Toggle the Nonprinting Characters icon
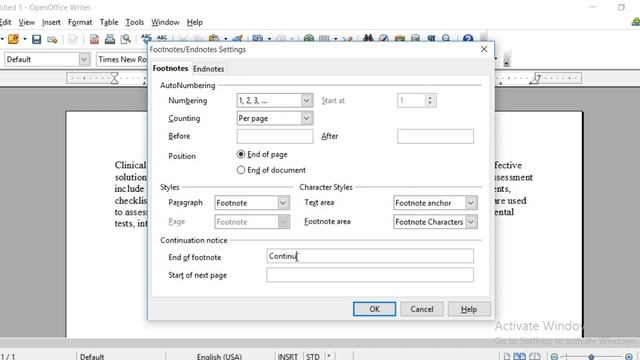 431,39
